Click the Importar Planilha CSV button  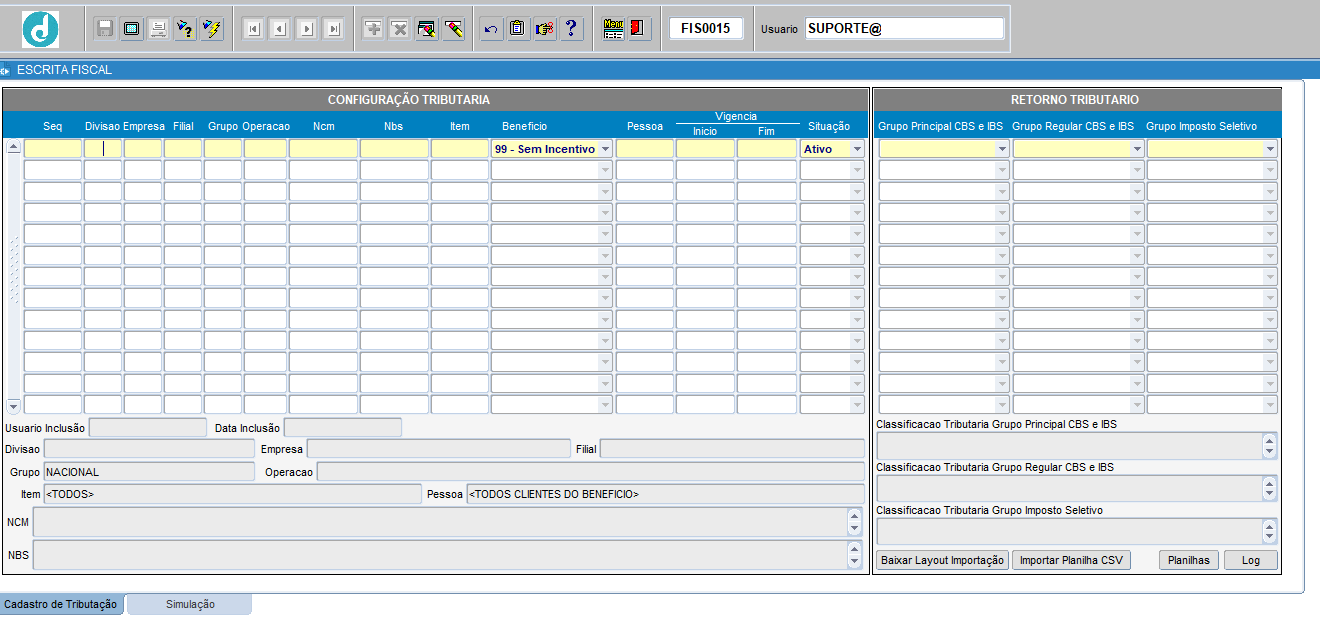pyautogui.click(x=1071, y=560)
